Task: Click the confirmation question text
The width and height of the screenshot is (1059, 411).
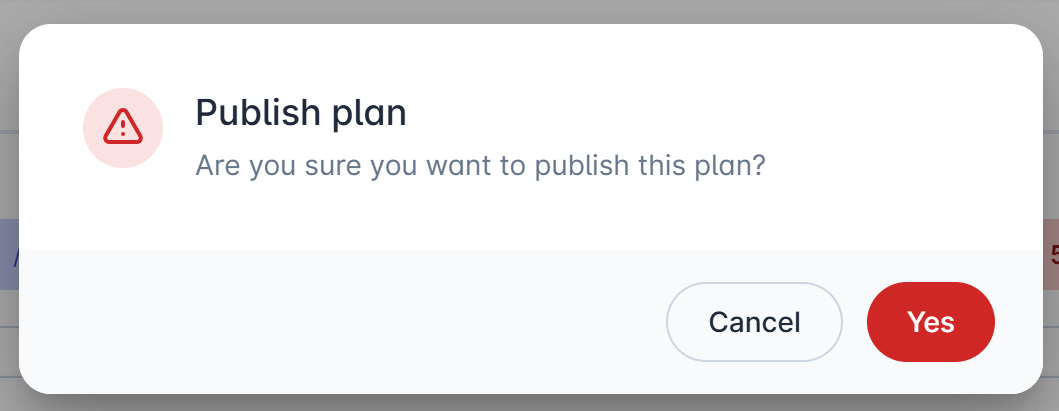Action: tap(480, 165)
